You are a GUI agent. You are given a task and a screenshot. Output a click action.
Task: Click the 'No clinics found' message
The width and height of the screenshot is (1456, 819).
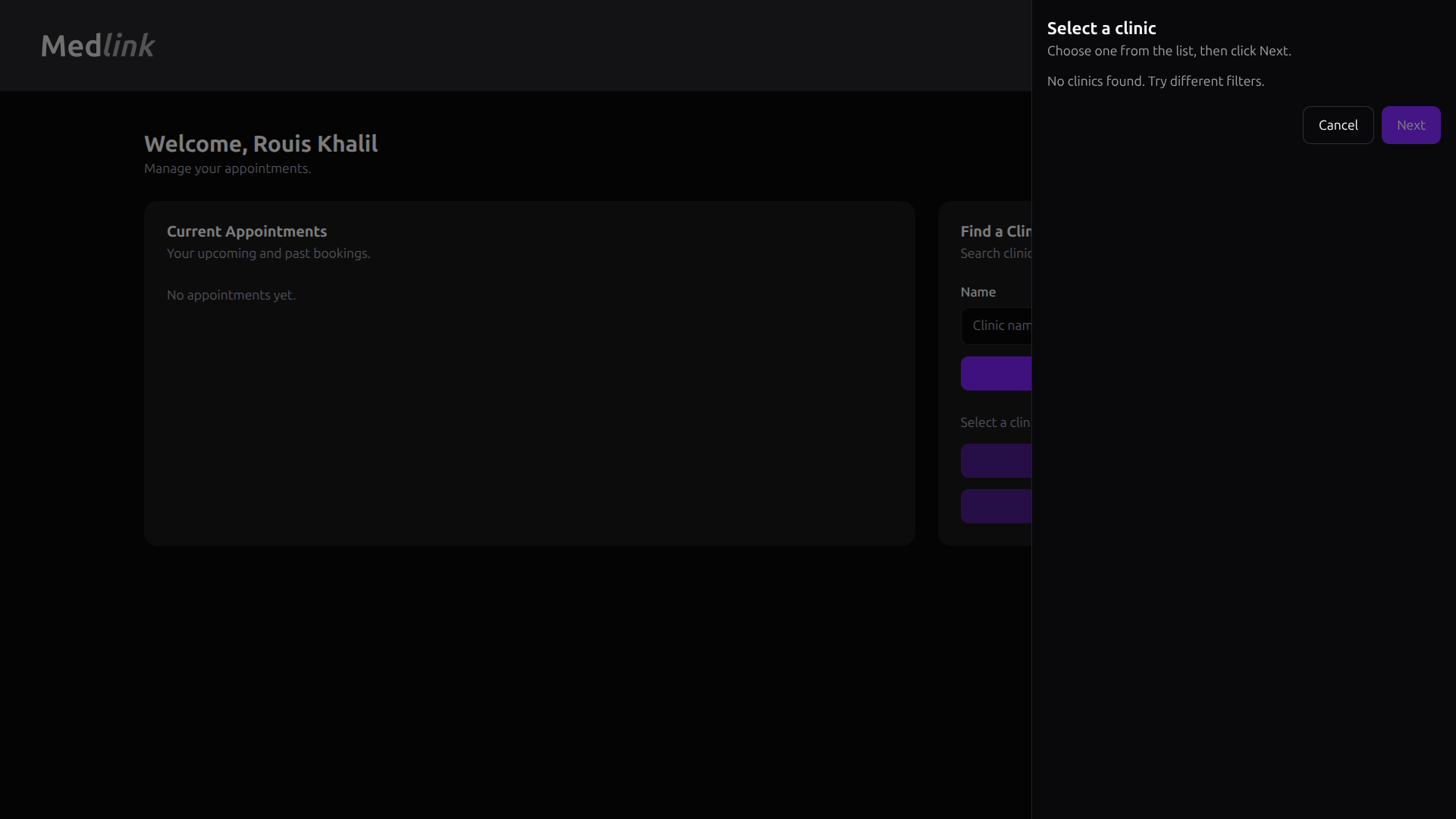1155,81
